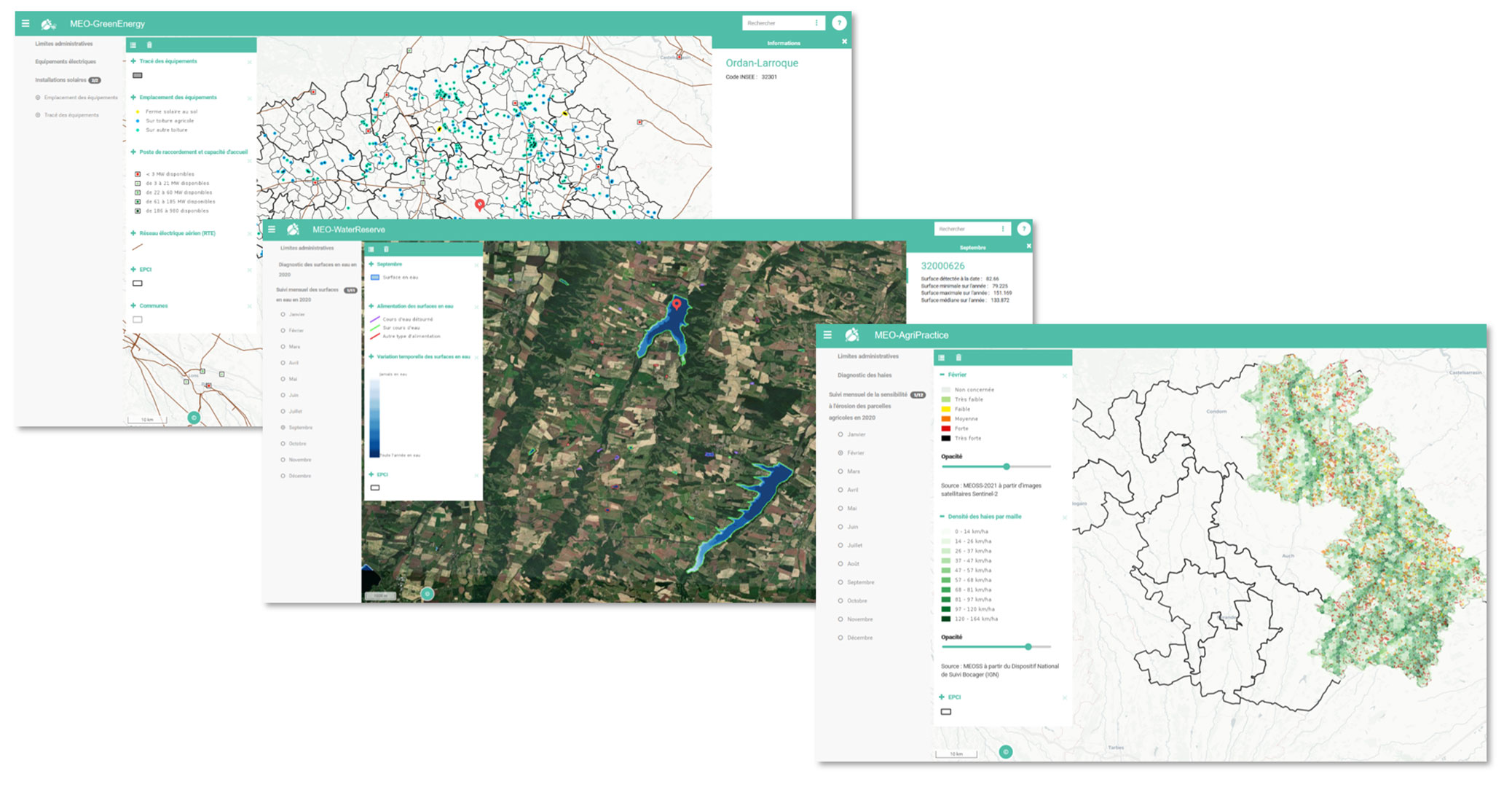The height and width of the screenshot is (787, 1512).
Task: Open Diagnostic des haies menu item
Action: coord(864,375)
